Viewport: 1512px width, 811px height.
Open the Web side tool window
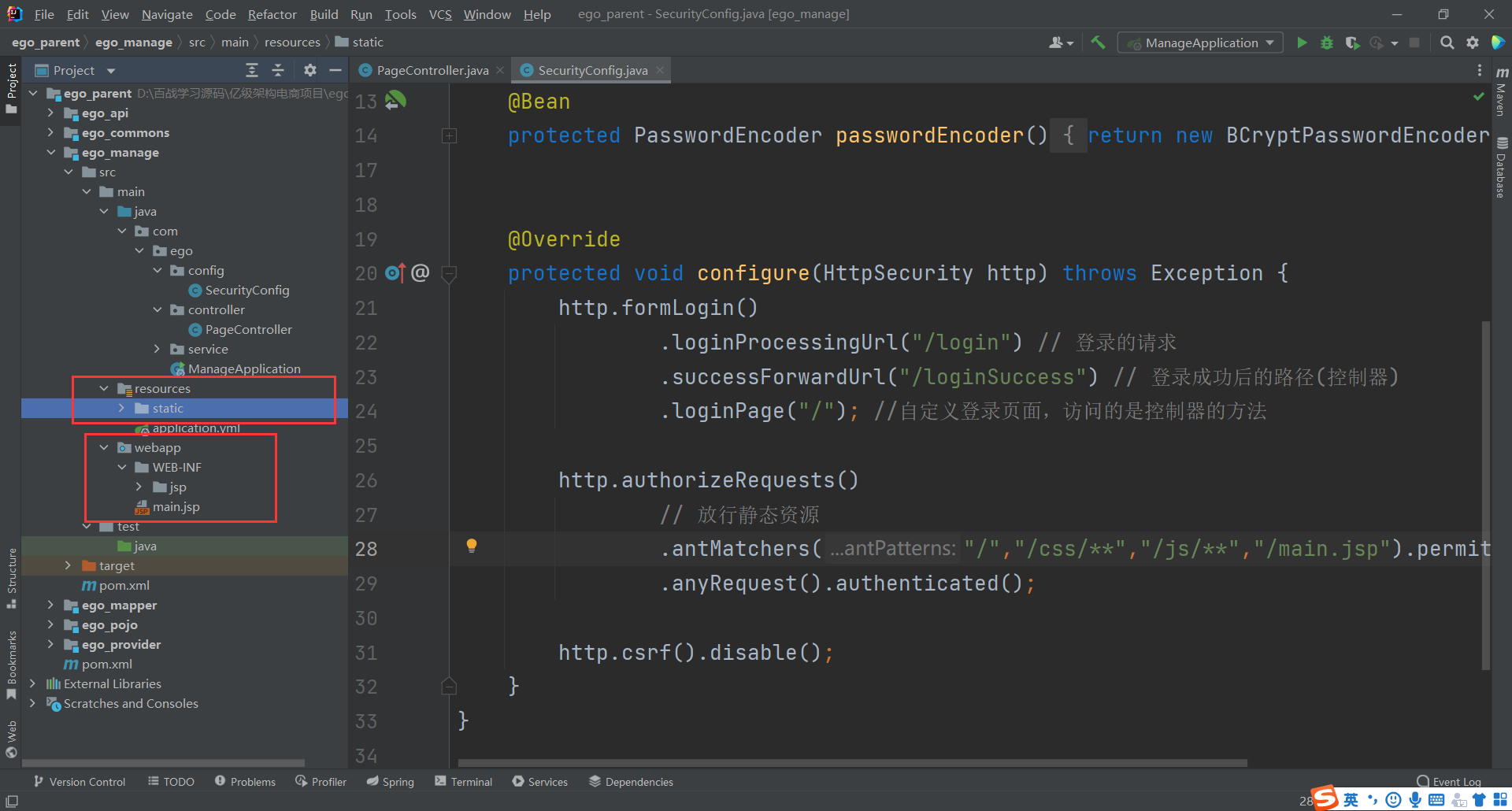tap(12, 739)
